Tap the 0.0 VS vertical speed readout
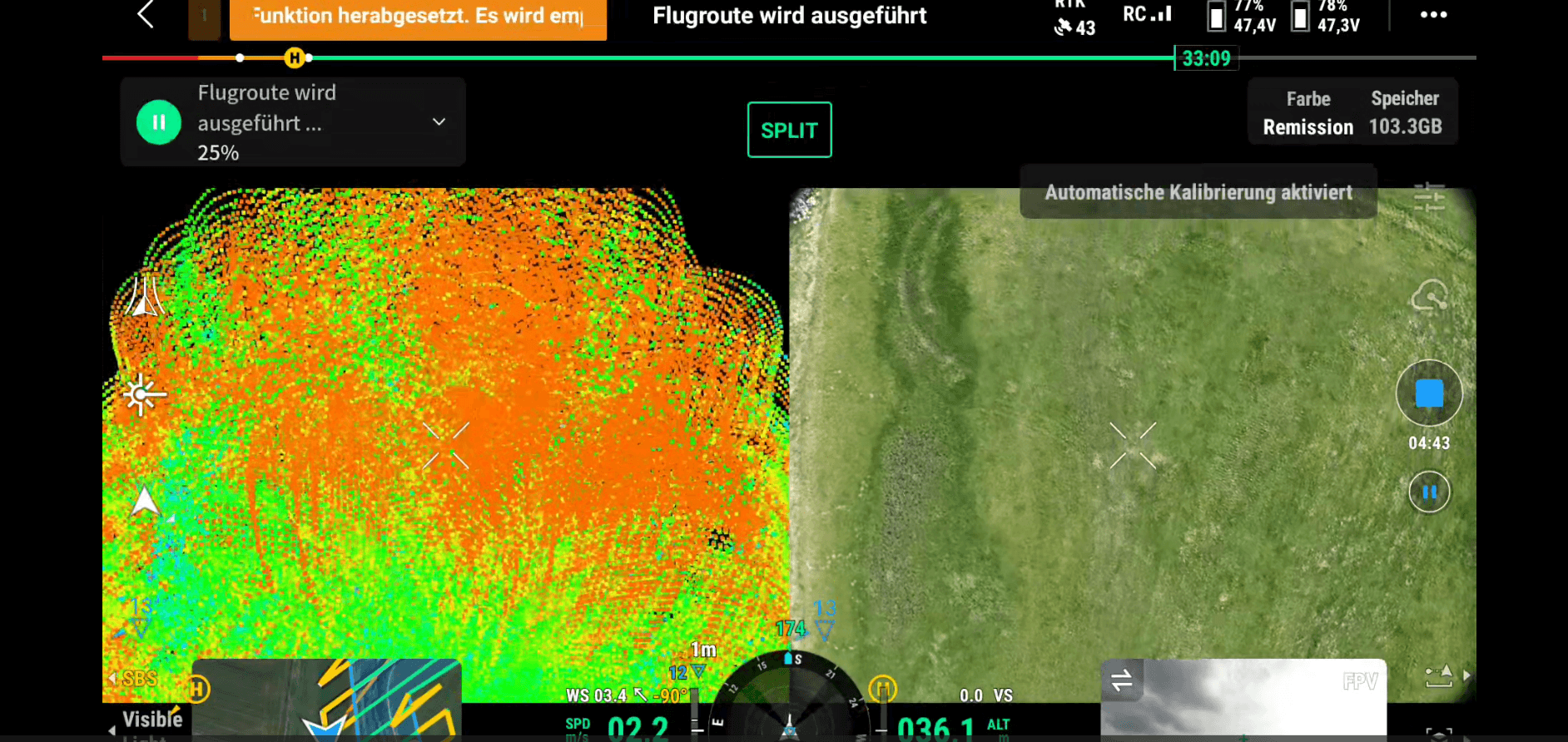 (986, 695)
